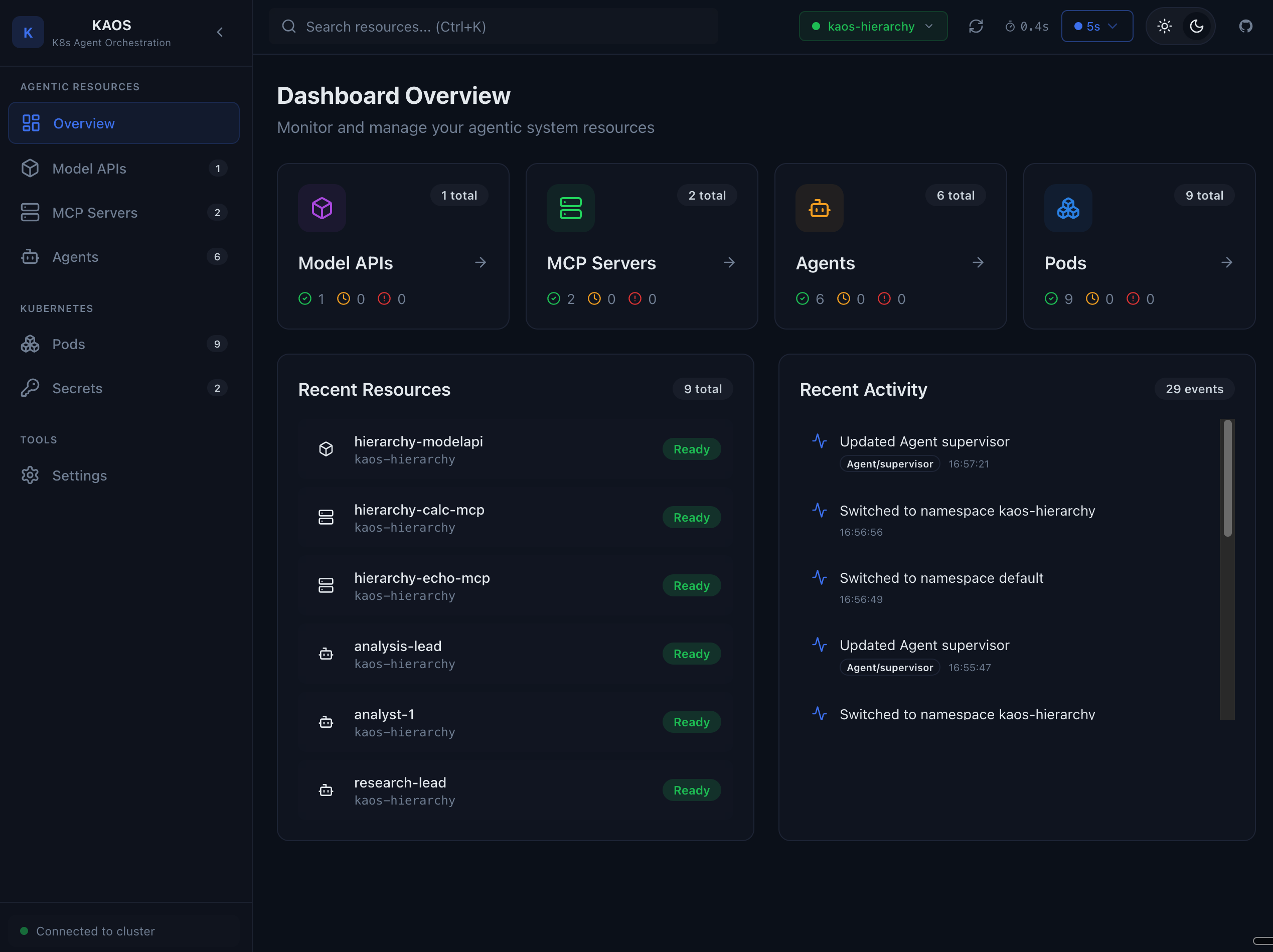Open MCP Servers from the sidebar
Image resolution: width=1273 pixels, height=952 pixels.
point(95,212)
